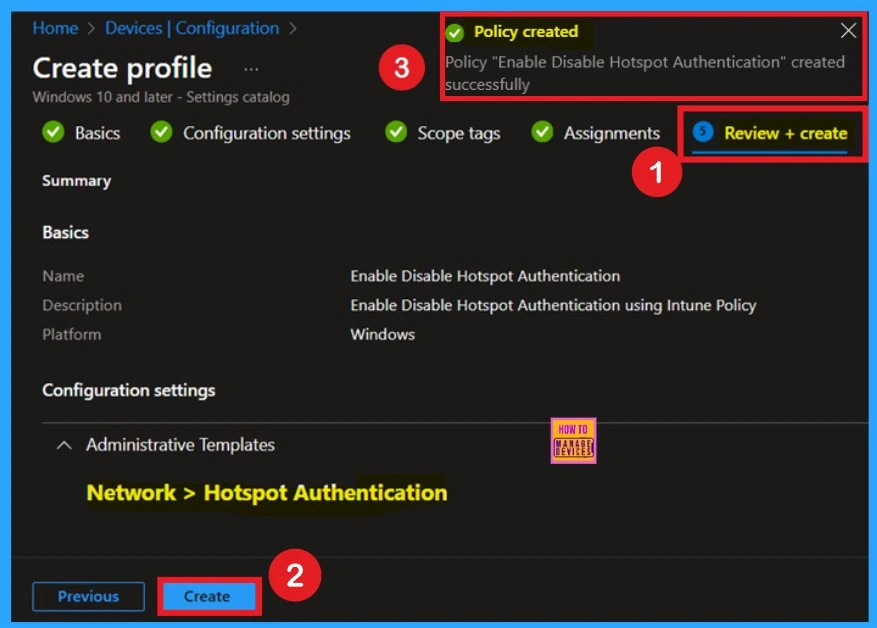This screenshot has width=877, height=628.
Task: Click the description value mentioning Intune Policy
Action: 553,305
